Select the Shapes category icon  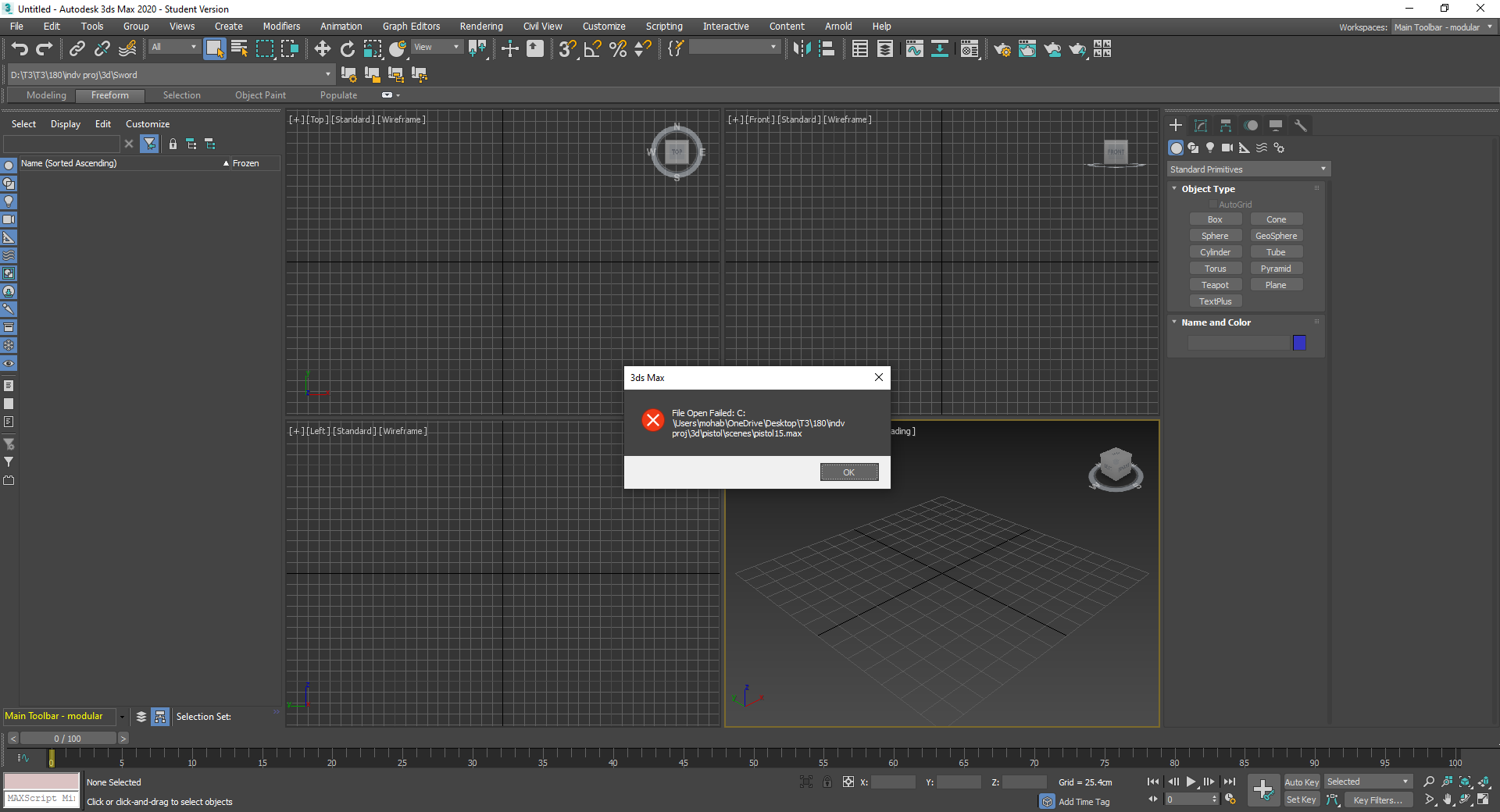coord(1193,148)
